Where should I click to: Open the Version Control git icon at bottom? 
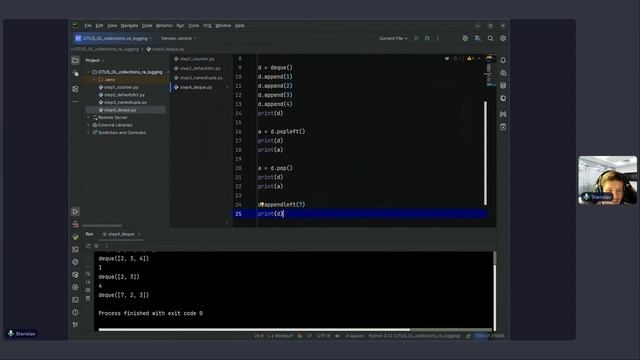(75, 325)
